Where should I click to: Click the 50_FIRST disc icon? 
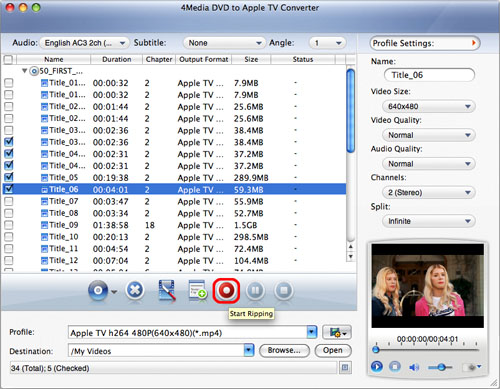pyautogui.click(x=34, y=71)
